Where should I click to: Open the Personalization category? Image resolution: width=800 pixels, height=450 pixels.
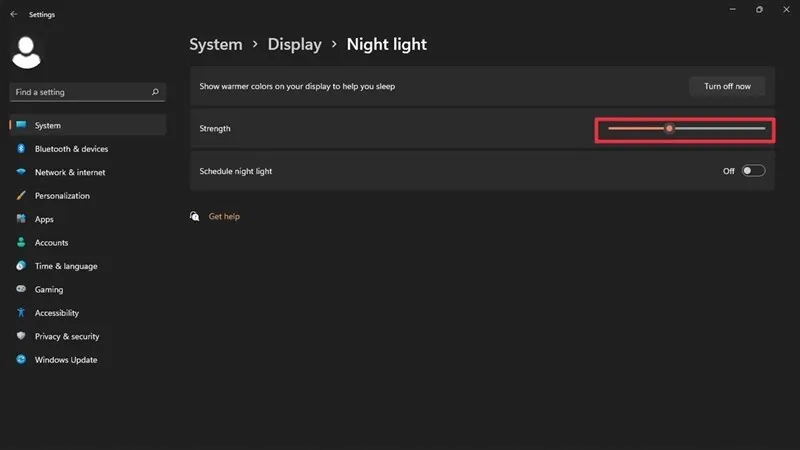pos(88,195)
